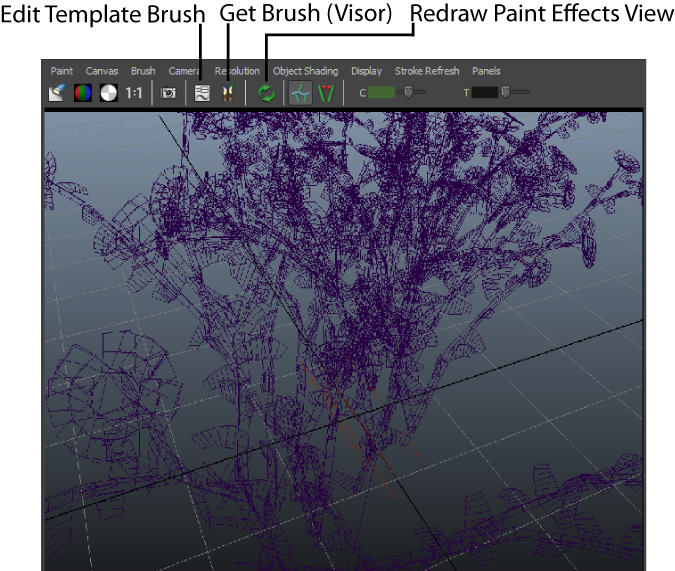
Task: Open Get Brush Visor icon
Action: tap(228, 93)
